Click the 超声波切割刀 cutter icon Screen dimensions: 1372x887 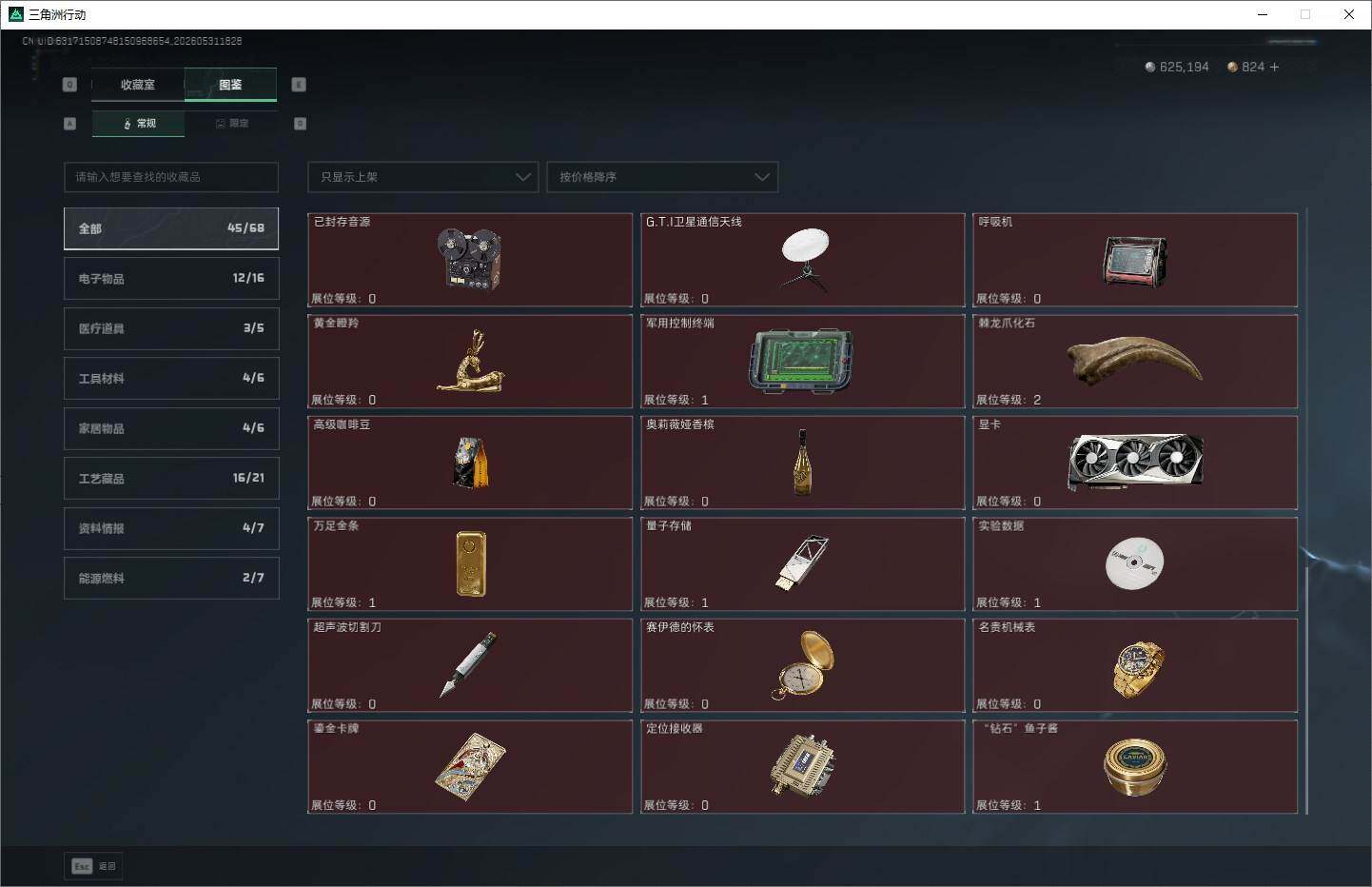(468, 664)
